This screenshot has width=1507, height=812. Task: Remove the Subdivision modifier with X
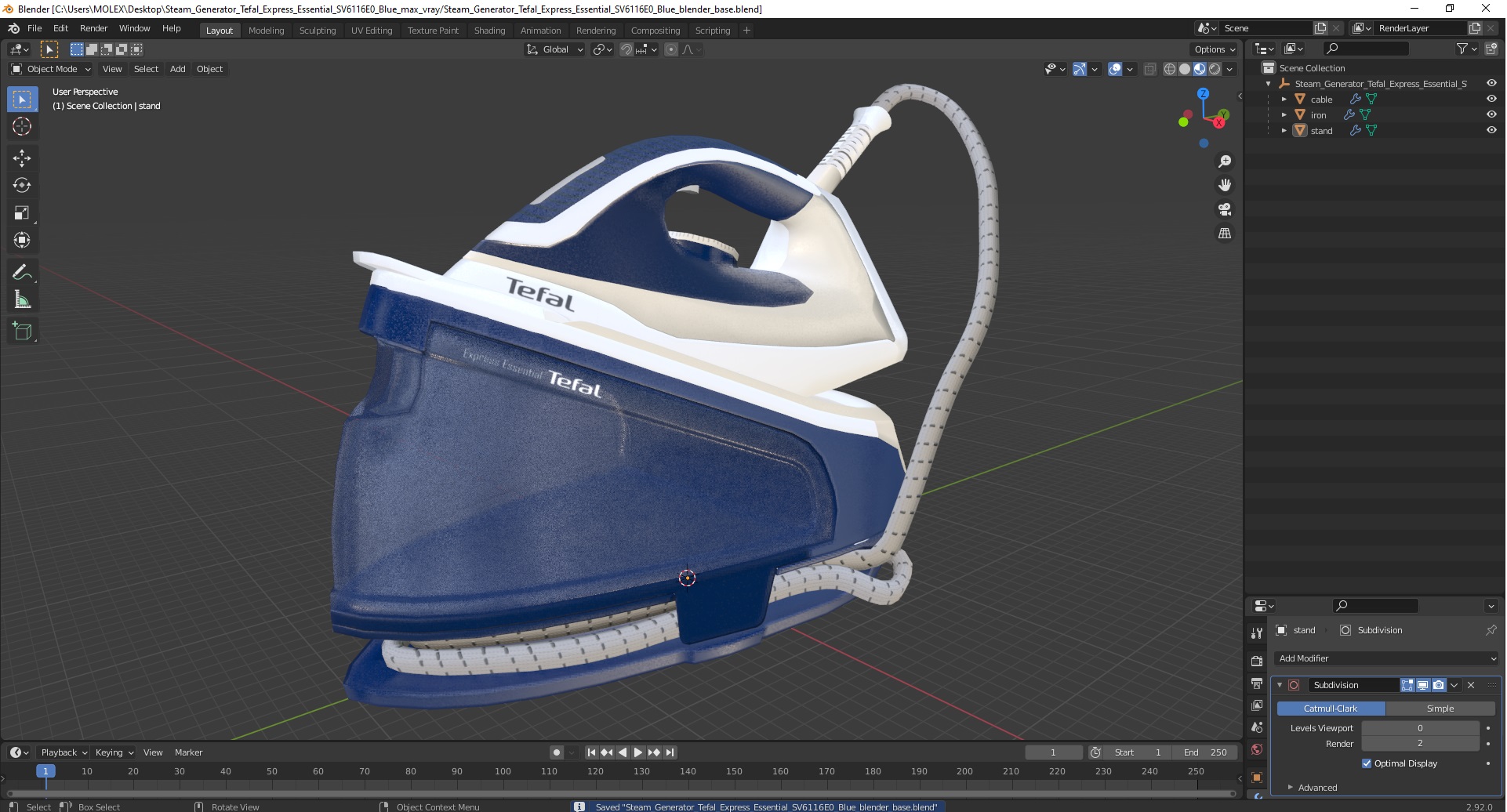[x=1471, y=685]
